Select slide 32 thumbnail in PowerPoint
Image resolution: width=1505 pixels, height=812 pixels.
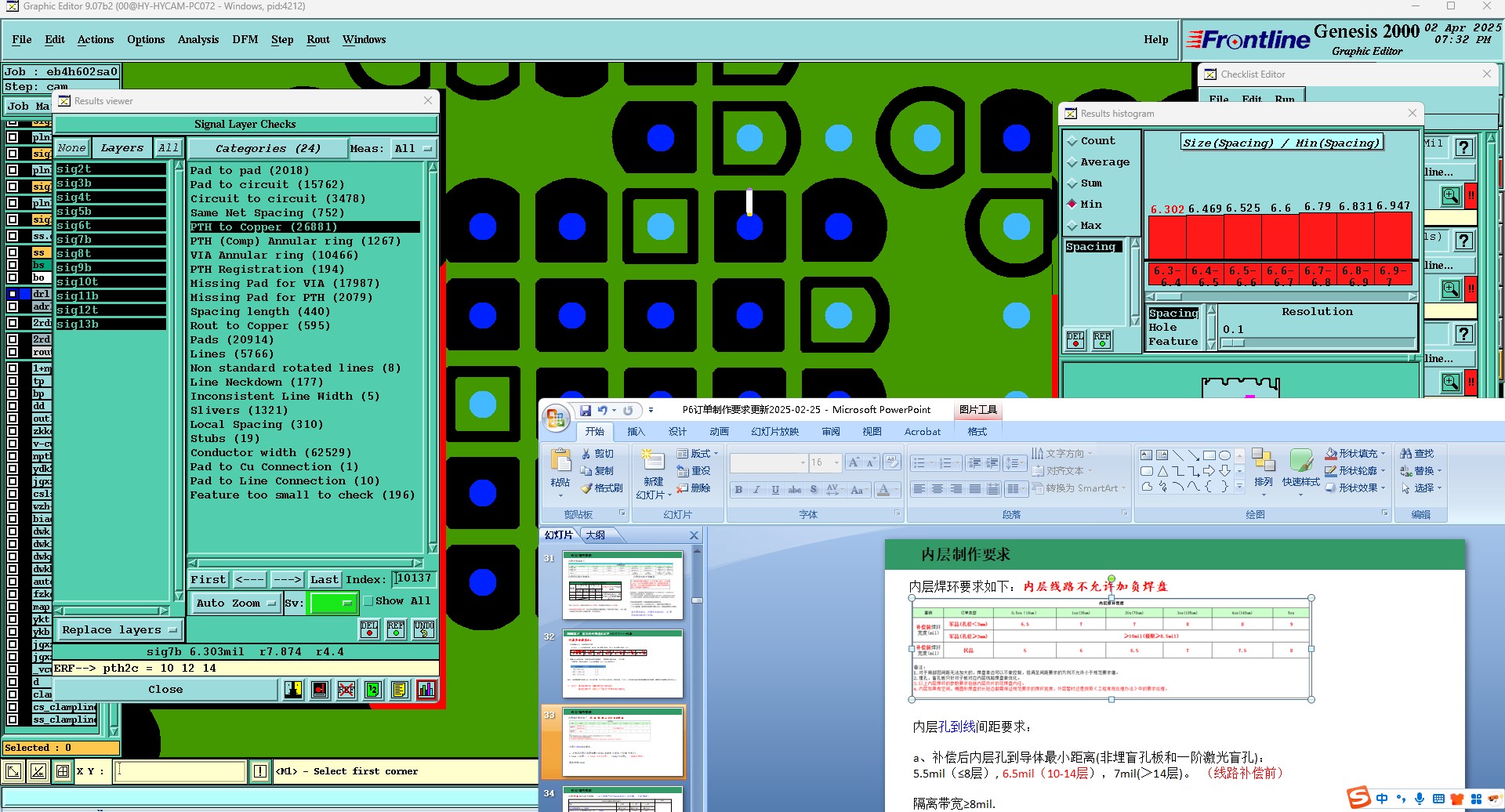pos(622,663)
